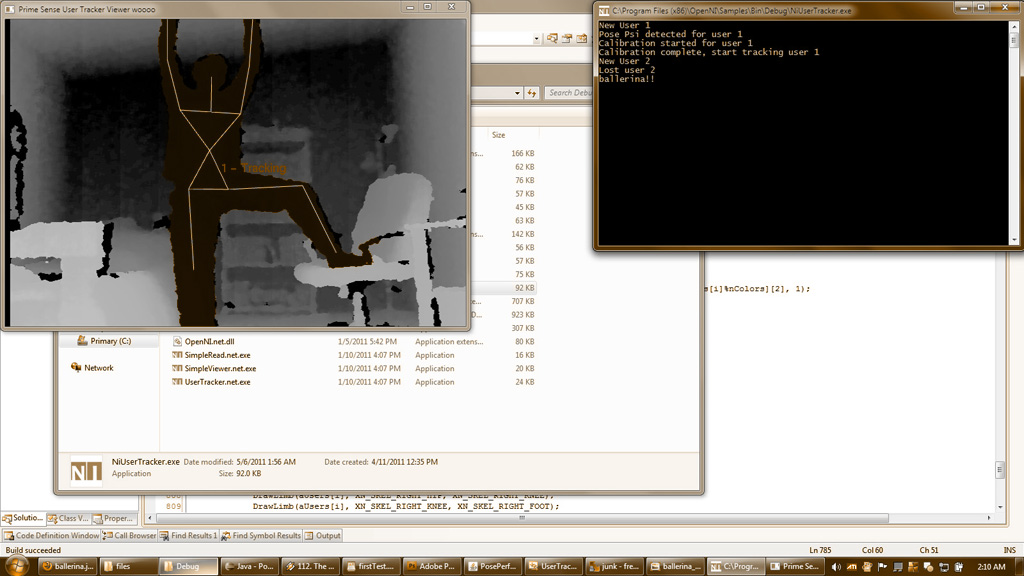Click the Windows Start orb

pyautogui.click(x=17, y=566)
